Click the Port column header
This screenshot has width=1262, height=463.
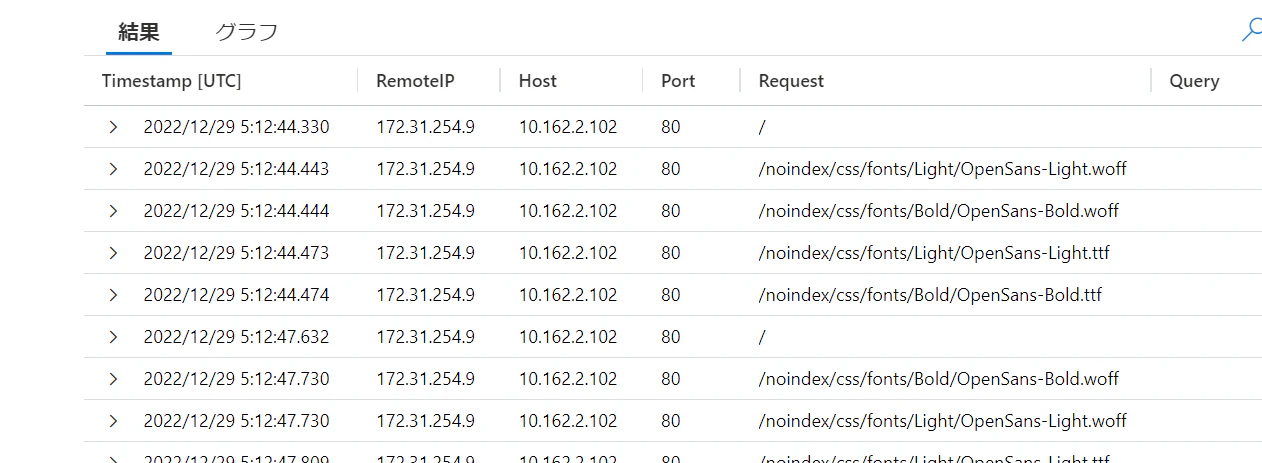[678, 81]
